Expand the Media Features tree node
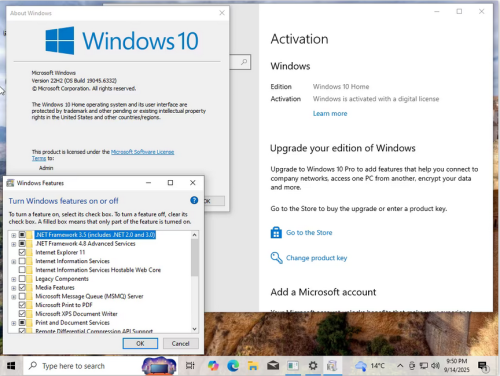The image size is (500, 376). [x=13, y=288]
